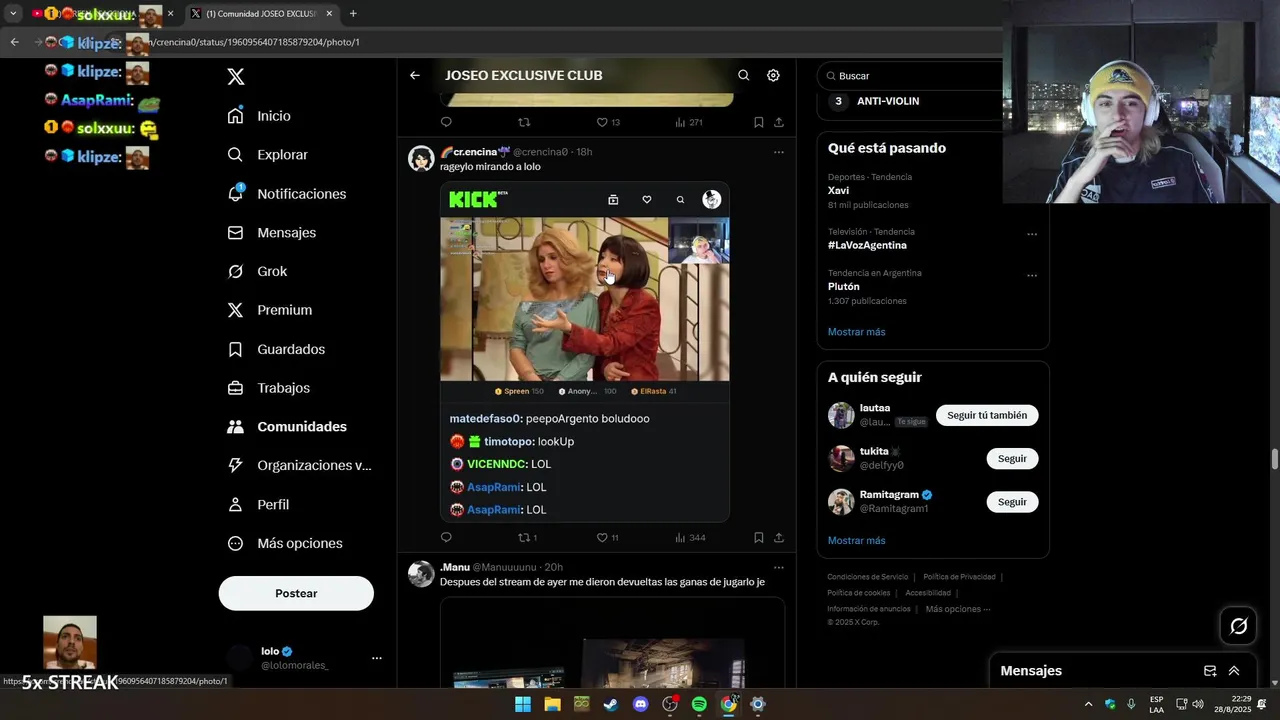This screenshot has width=1280, height=720.
Task: Open Premium in the sidebar
Action: click(x=270, y=310)
